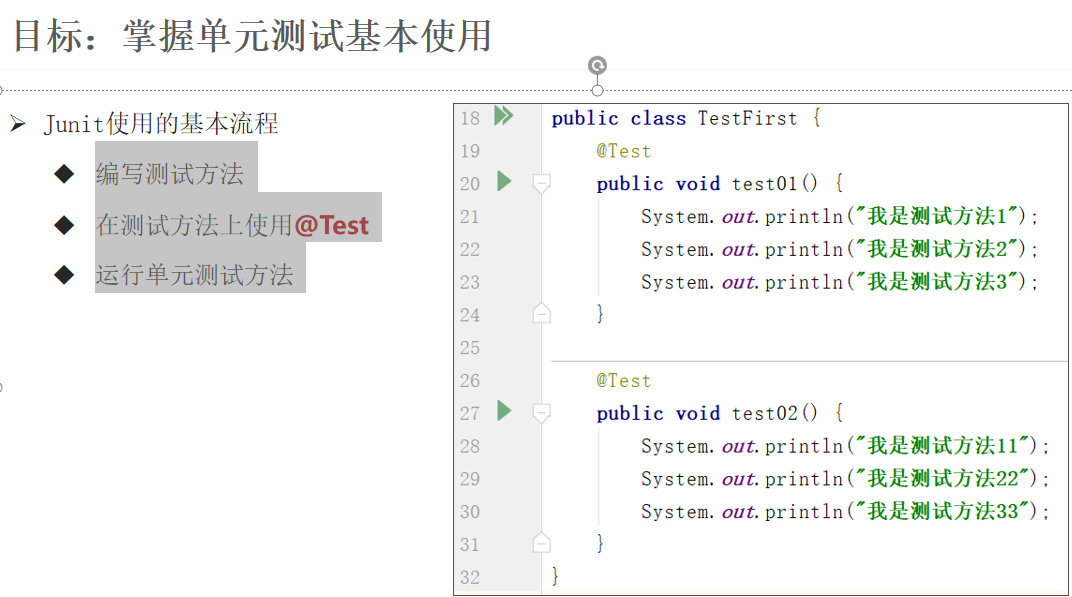Click the diamond bullet beside 编写测试方法
Viewport: 1072px width, 597px height.
(64, 174)
